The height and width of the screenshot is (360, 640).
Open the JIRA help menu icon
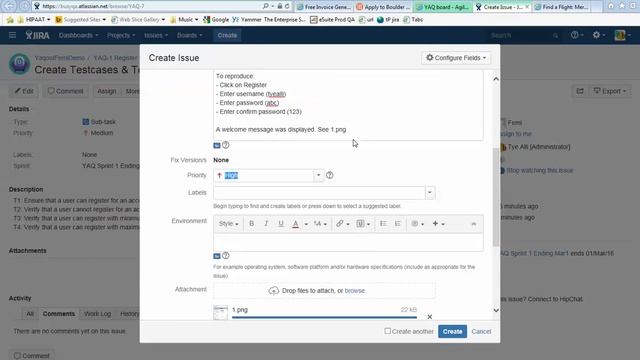[x=576, y=35]
